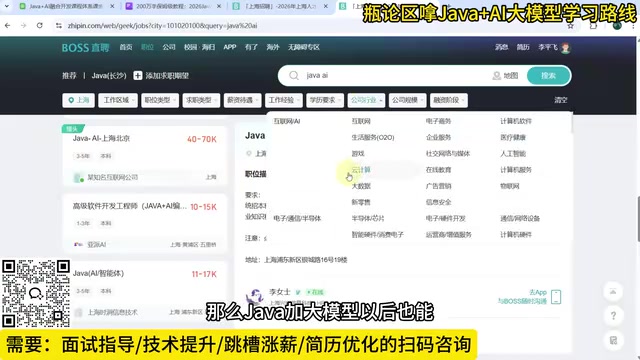Close the Java+AI融合开发 browser tab
640x360 pixels.
pyautogui.click(x=112, y=7)
